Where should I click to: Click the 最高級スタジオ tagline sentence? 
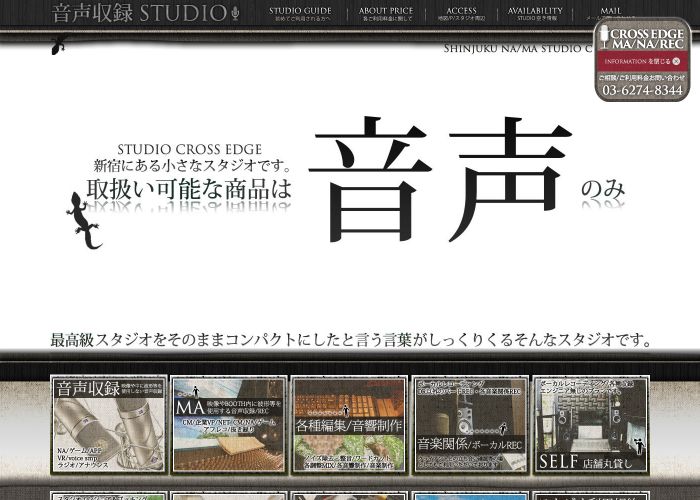351,340
